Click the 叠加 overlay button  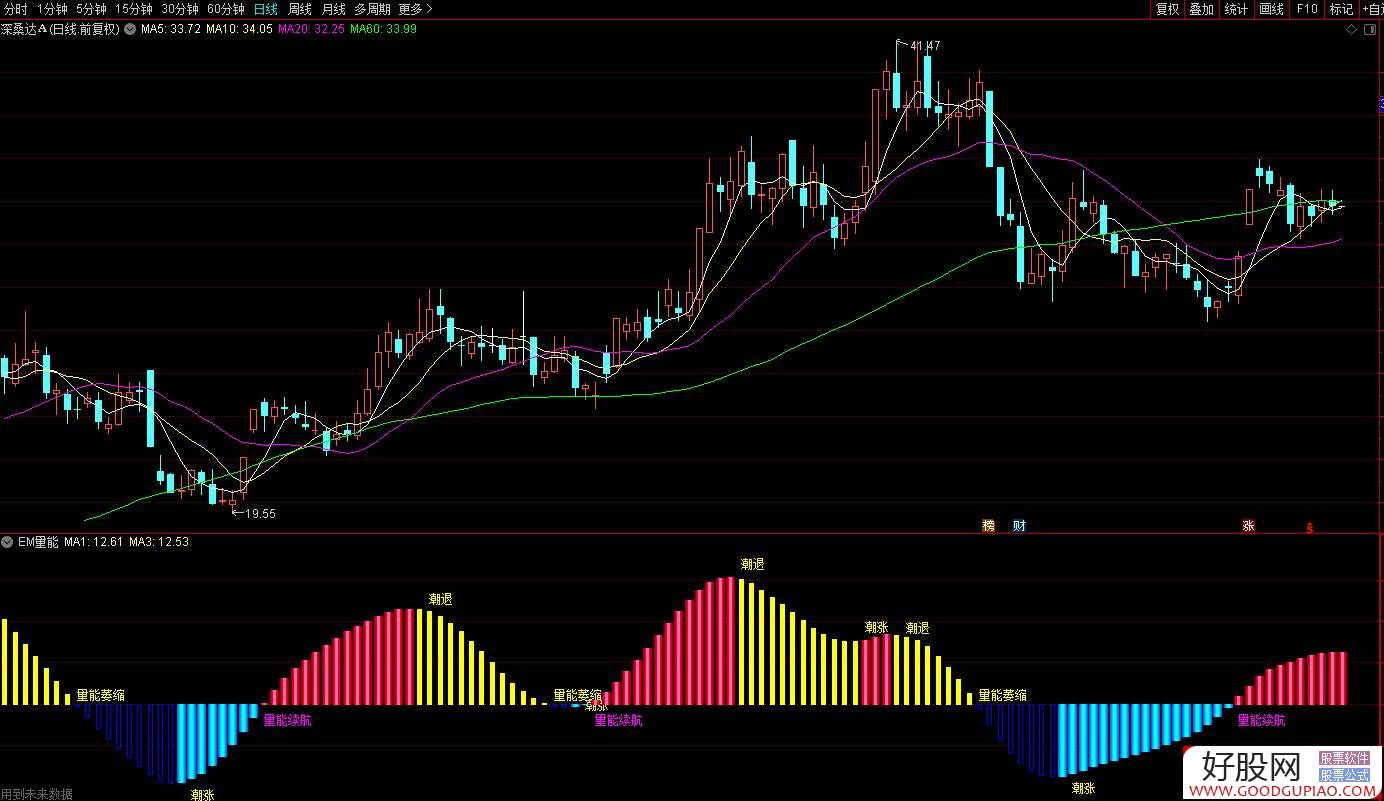[1201, 9]
